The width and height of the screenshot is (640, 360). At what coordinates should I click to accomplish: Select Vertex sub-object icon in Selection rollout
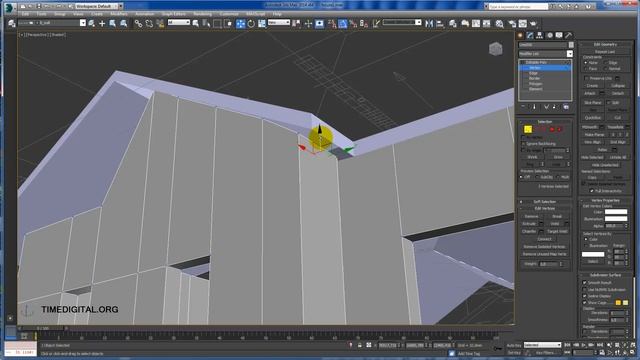tap(528, 129)
